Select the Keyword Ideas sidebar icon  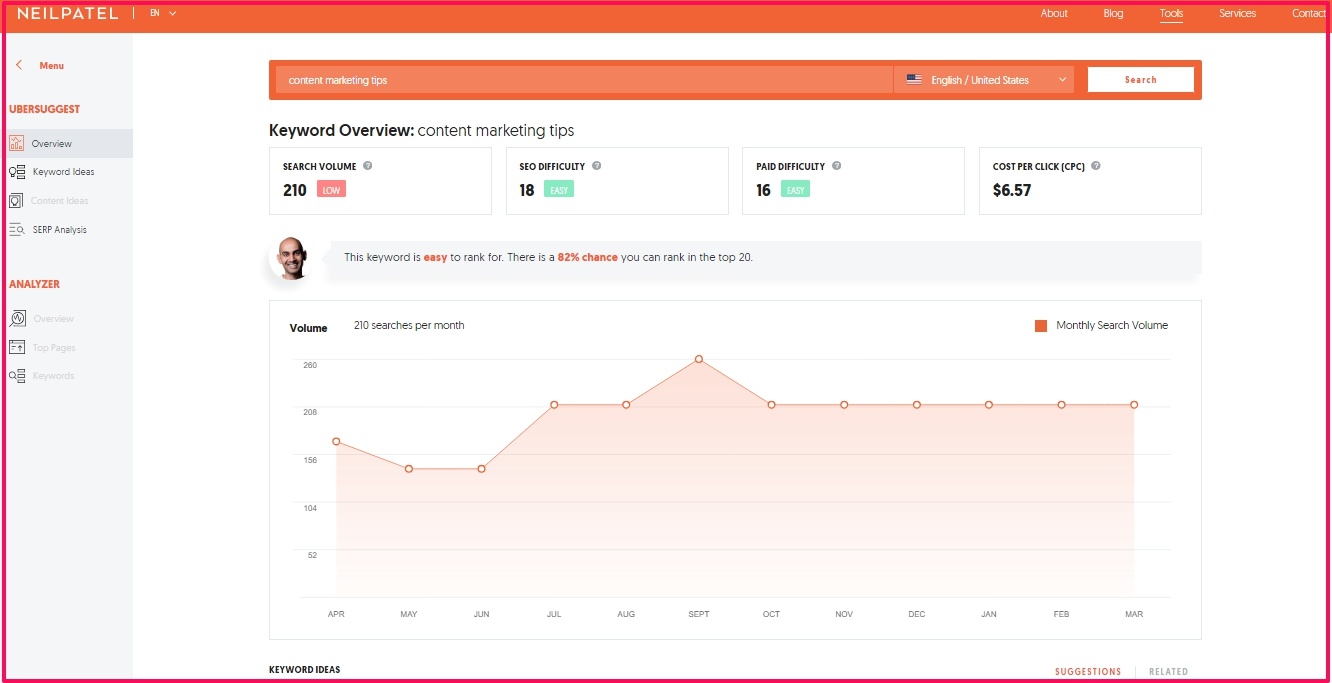point(16,172)
